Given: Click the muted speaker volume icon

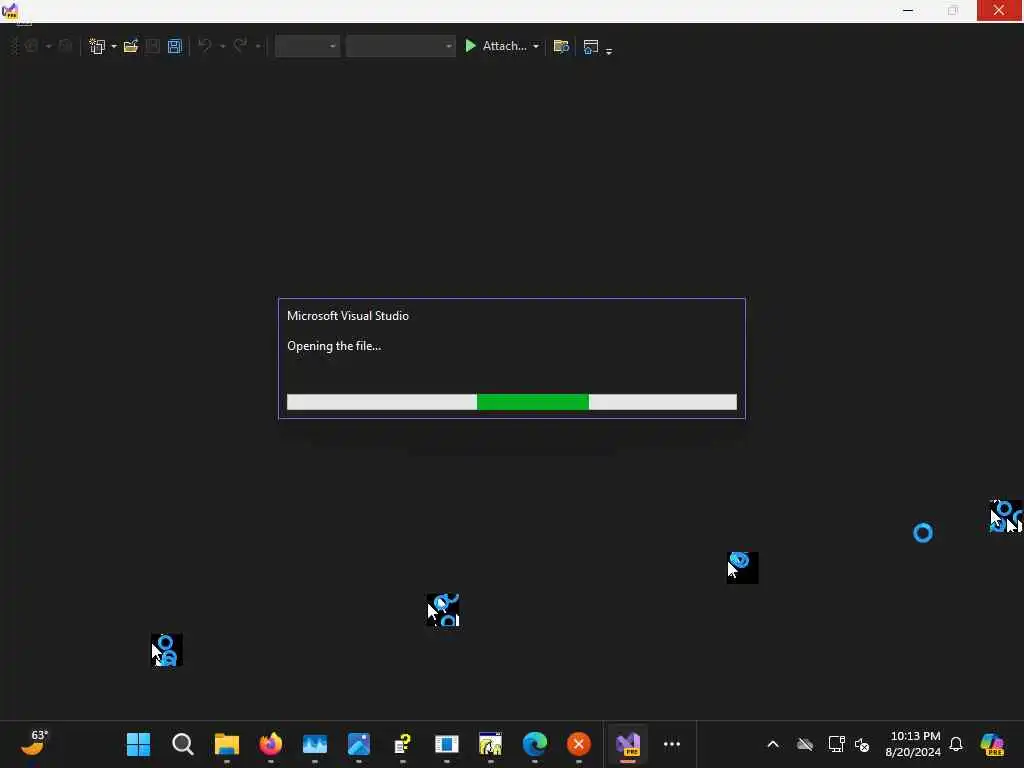Looking at the screenshot, I should pos(862,744).
